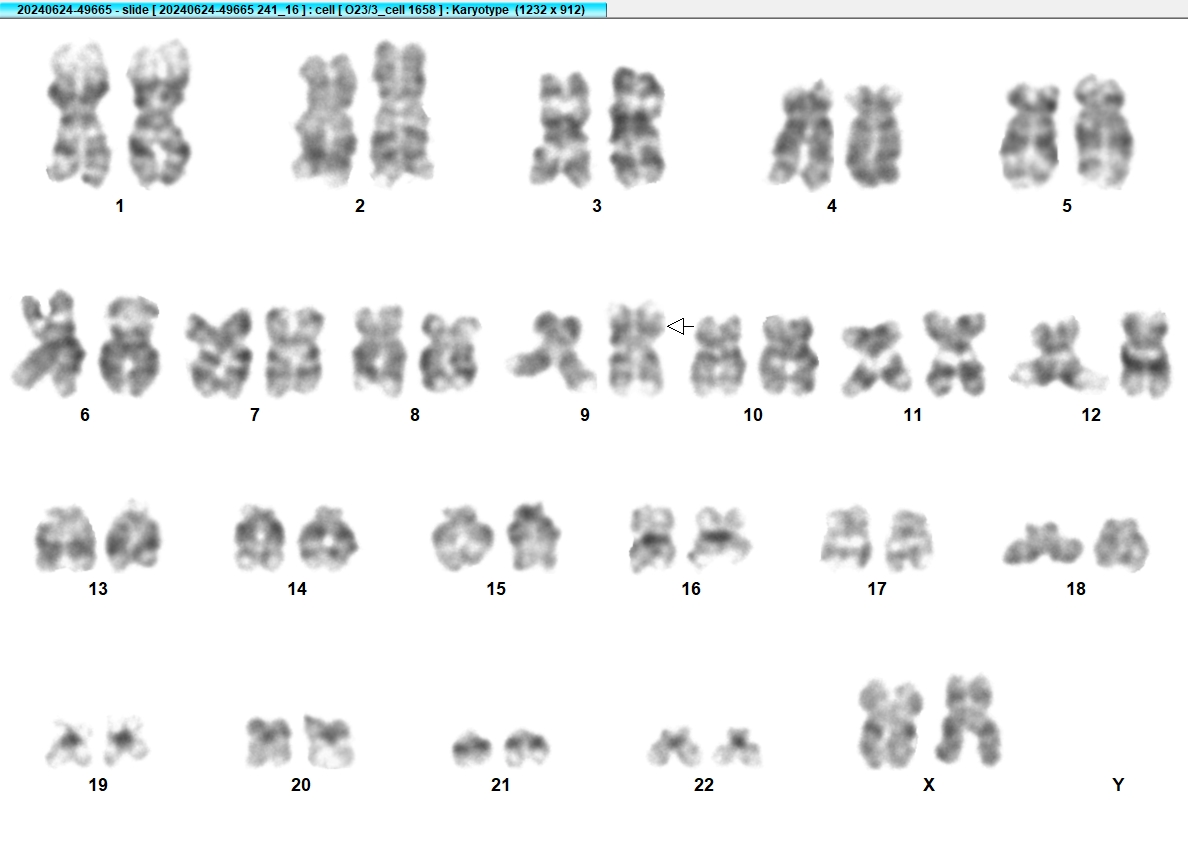Viewport: 1188px width, 846px height.
Task: Select the right chromosome 7 homolog
Action: 295,351
